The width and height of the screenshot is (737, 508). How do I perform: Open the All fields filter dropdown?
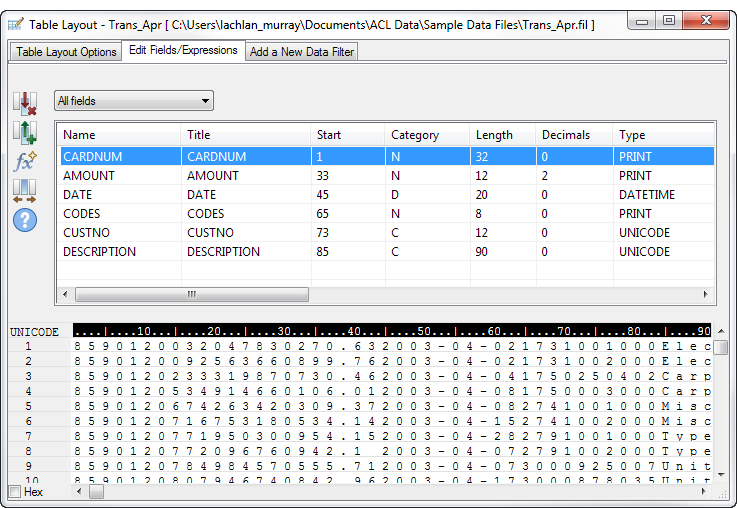click(x=133, y=101)
